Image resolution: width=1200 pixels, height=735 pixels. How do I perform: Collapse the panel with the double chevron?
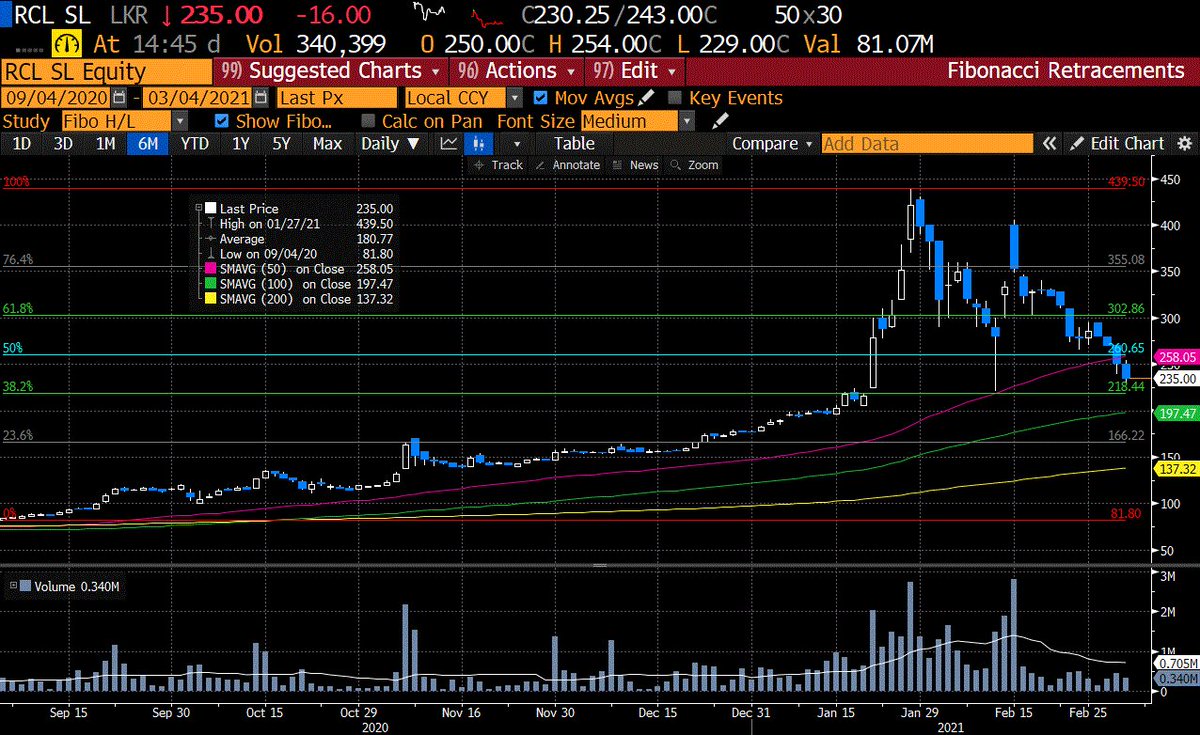(x=1049, y=144)
